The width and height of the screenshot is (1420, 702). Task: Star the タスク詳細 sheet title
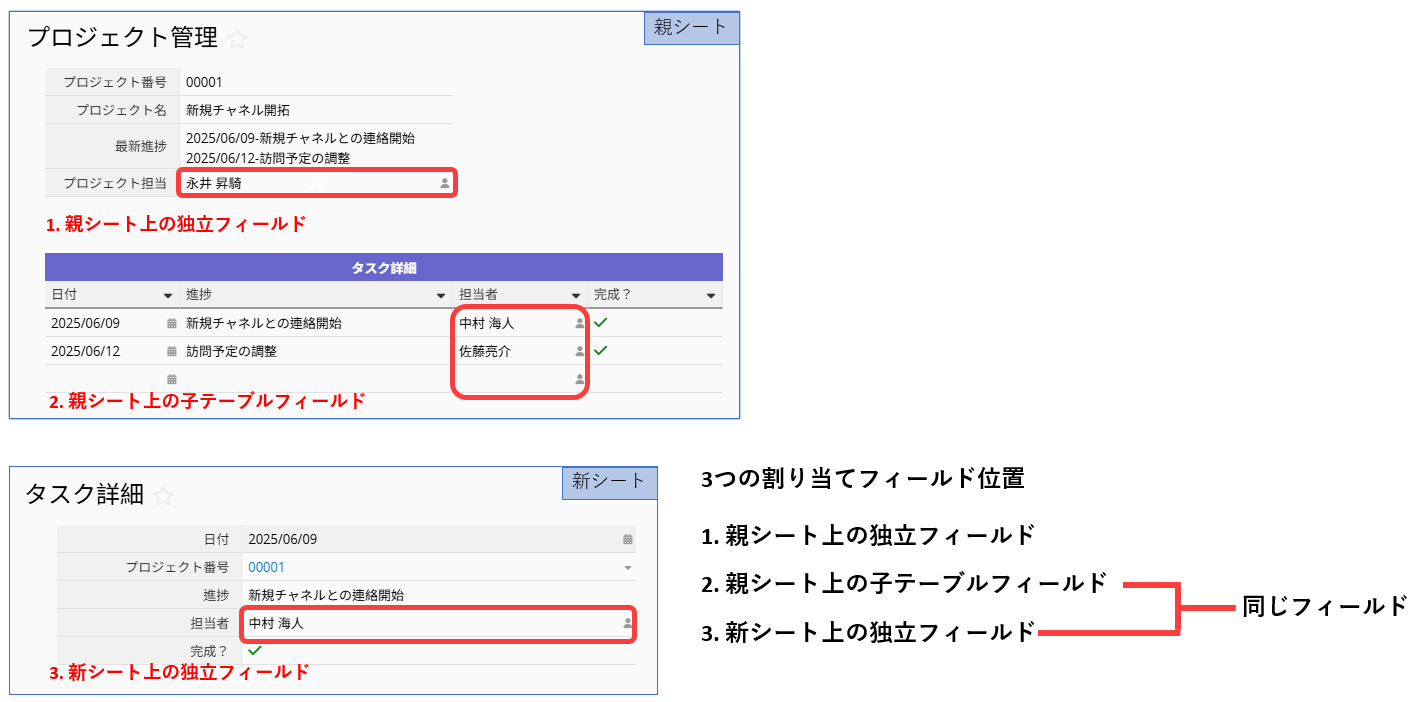pos(163,495)
